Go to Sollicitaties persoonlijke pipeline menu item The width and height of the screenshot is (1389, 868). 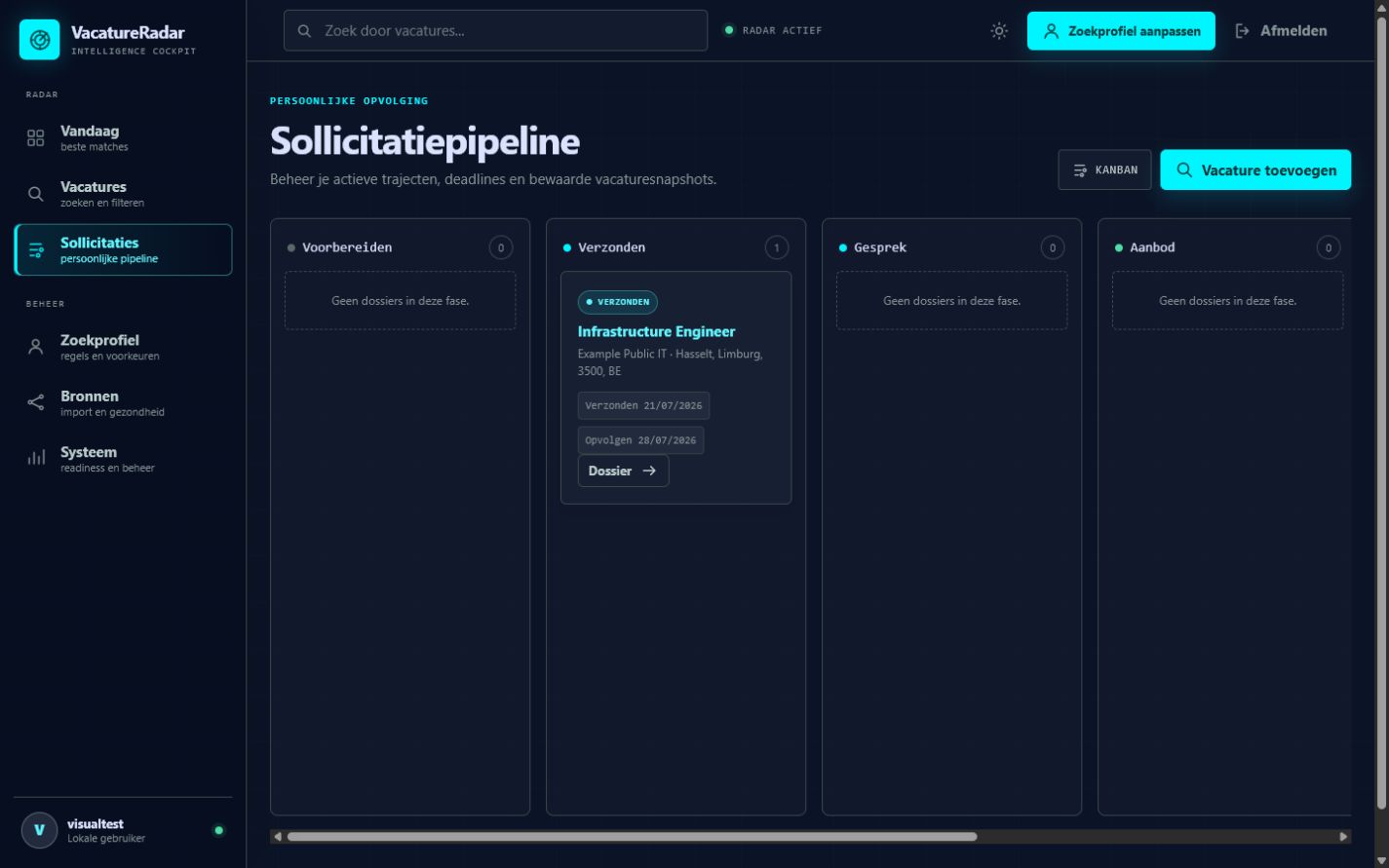[x=123, y=250]
